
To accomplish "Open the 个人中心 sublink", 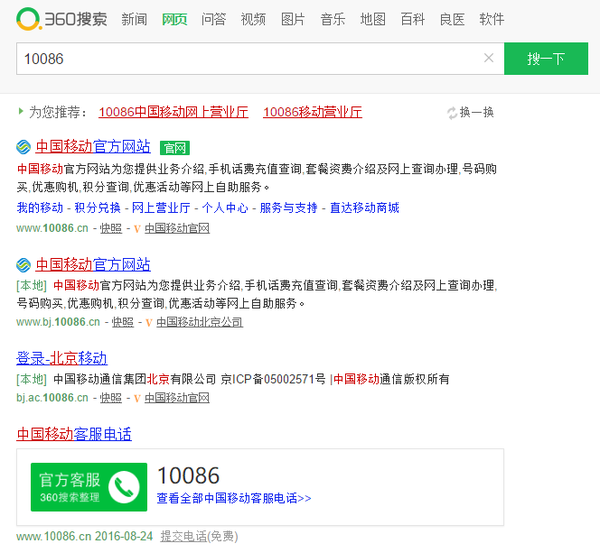I will coord(225,208).
